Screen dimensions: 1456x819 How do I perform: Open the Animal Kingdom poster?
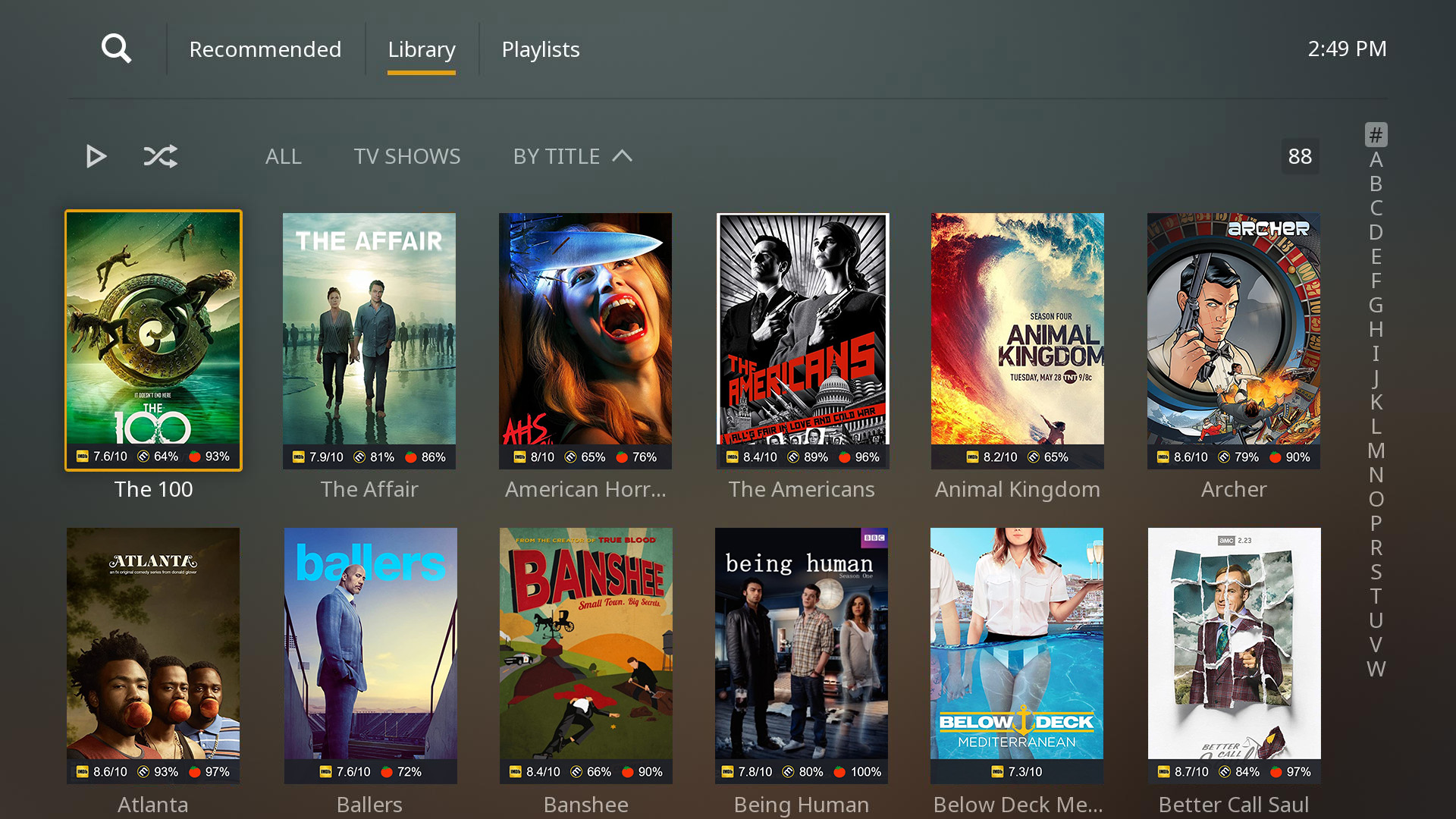(1017, 340)
